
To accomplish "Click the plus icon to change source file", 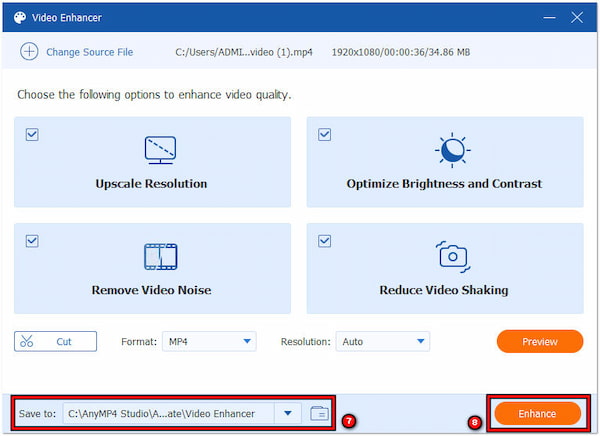I will pyautogui.click(x=28, y=52).
